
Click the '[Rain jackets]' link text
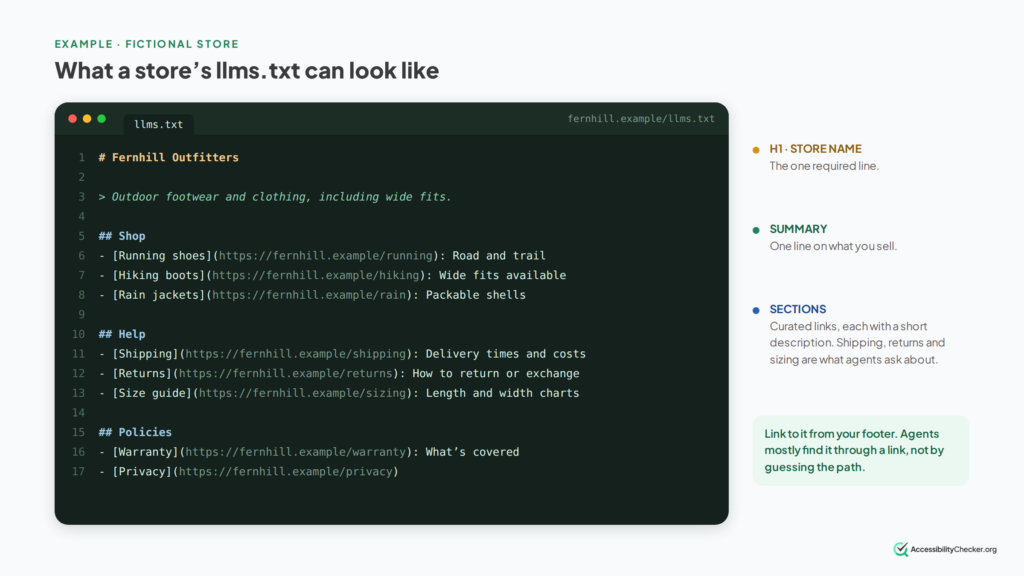pyautogui.click(x=159, y=295)
